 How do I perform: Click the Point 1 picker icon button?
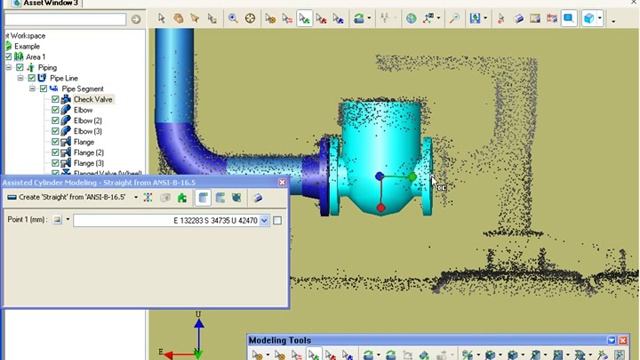pos(57,220)
